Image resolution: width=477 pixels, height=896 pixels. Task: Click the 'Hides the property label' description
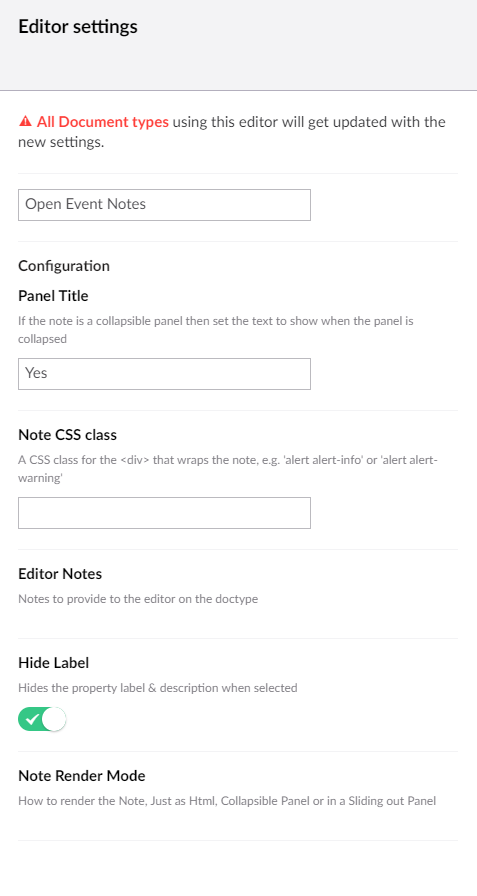(158, 688)
